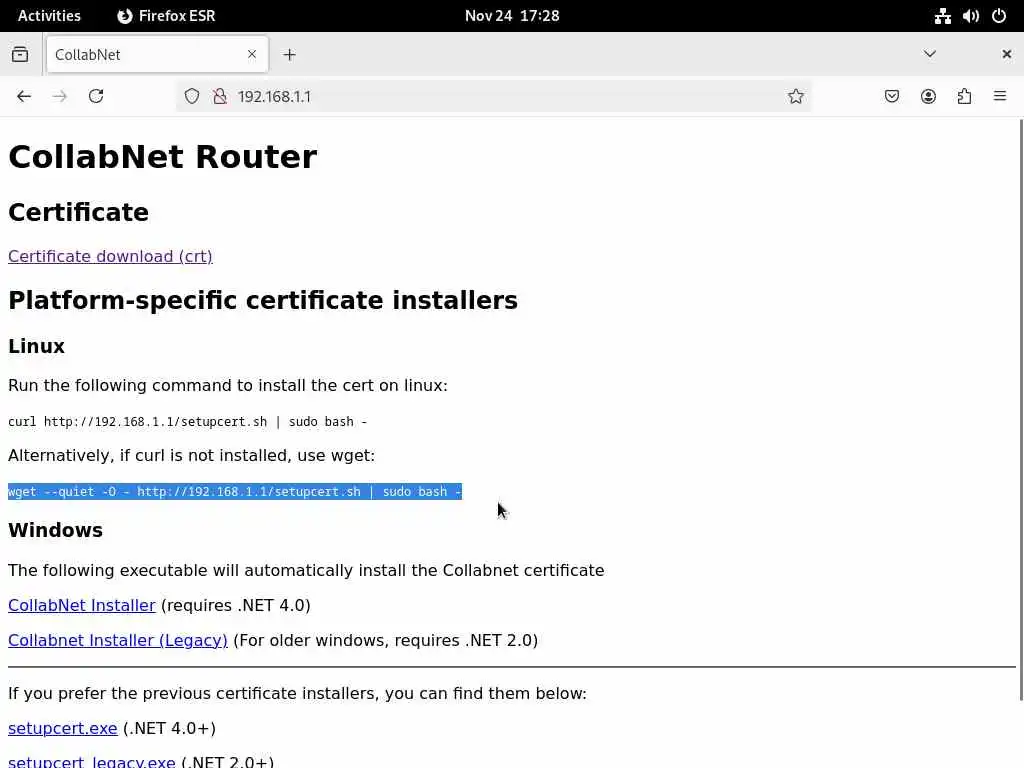Click the Windows section heading
The image size is (1024, 768).
(56, 530)
